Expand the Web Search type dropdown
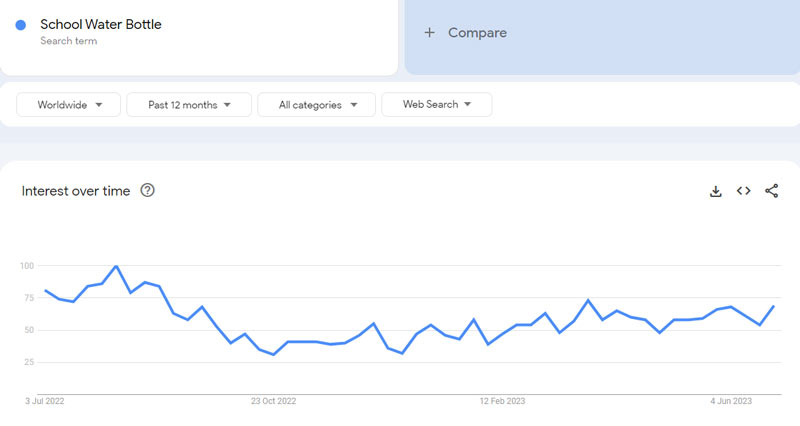The height and width of the screenshot is (426, 800). [436, 104]
